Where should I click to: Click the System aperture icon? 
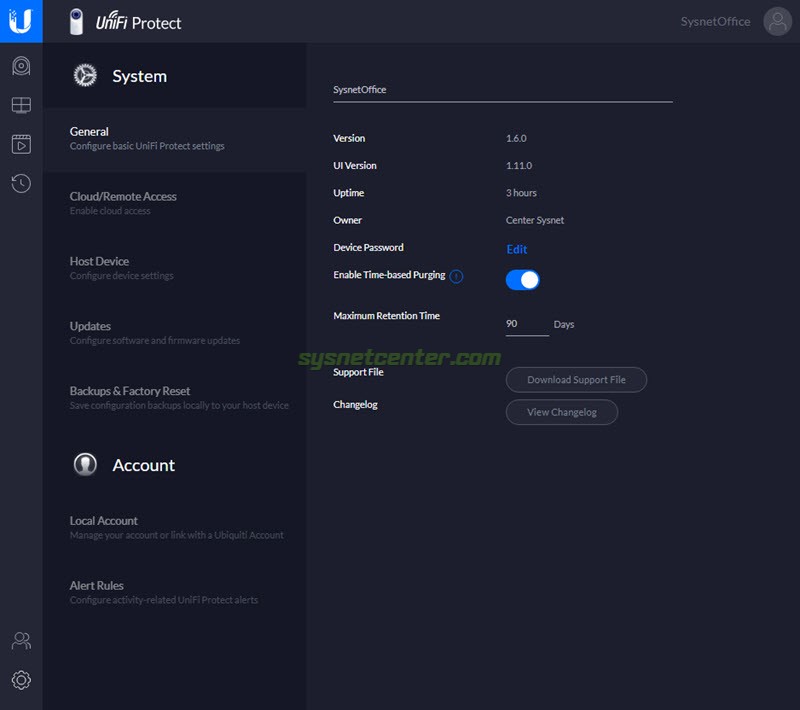tap(85, 75)
